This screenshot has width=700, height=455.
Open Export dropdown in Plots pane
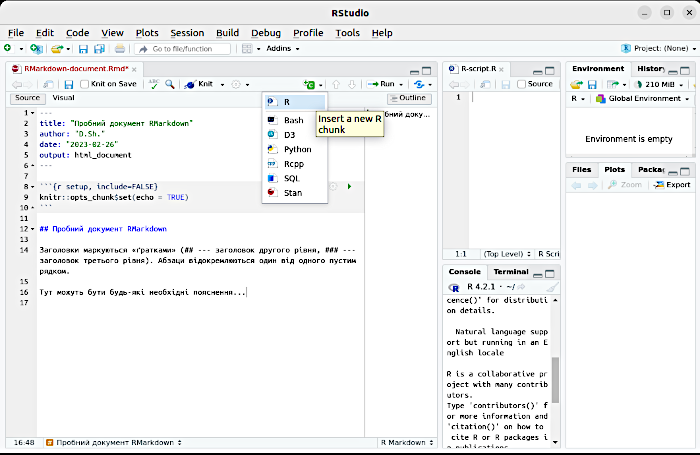[672, 185]
